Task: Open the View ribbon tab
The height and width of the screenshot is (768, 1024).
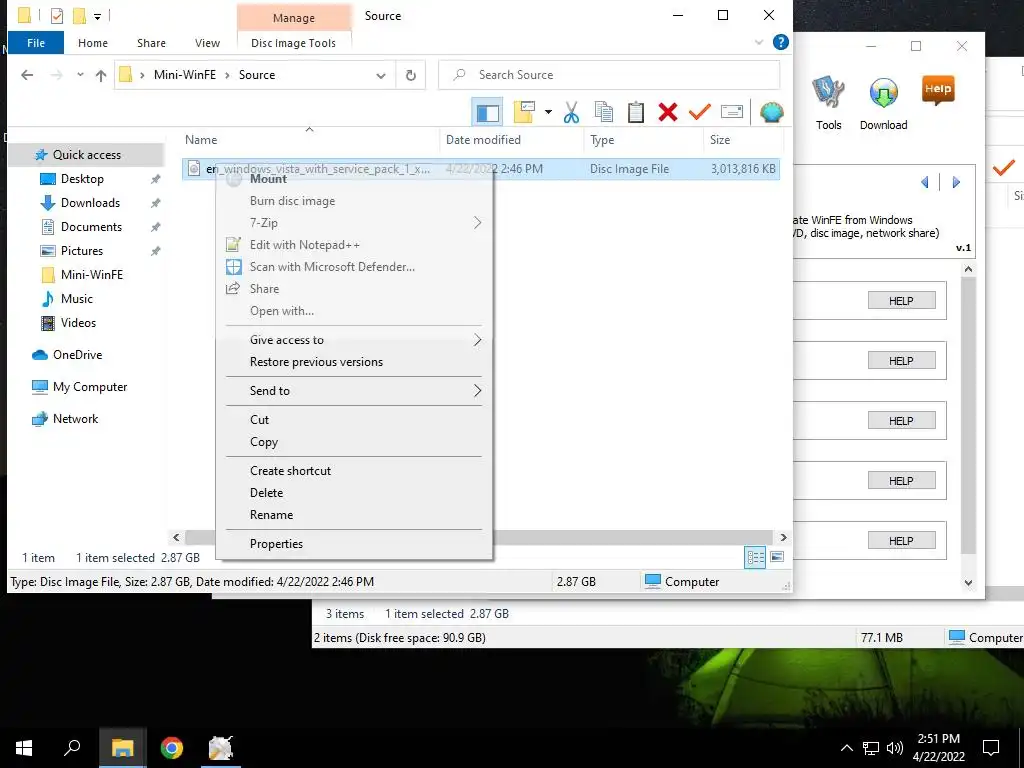Action: (207, 43)
